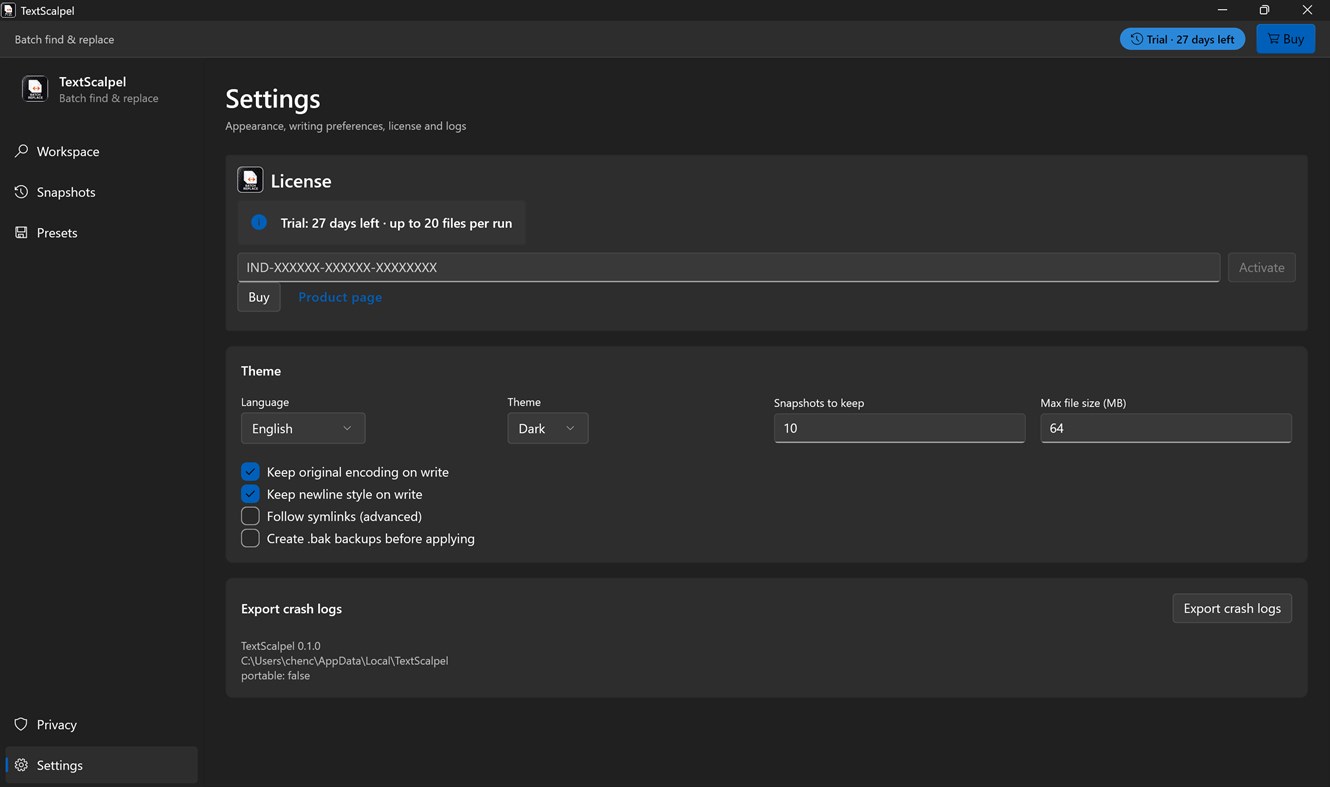Open the Product page link
The height and width of the screenshot is (787, 1330).
[x=340, y=297]
